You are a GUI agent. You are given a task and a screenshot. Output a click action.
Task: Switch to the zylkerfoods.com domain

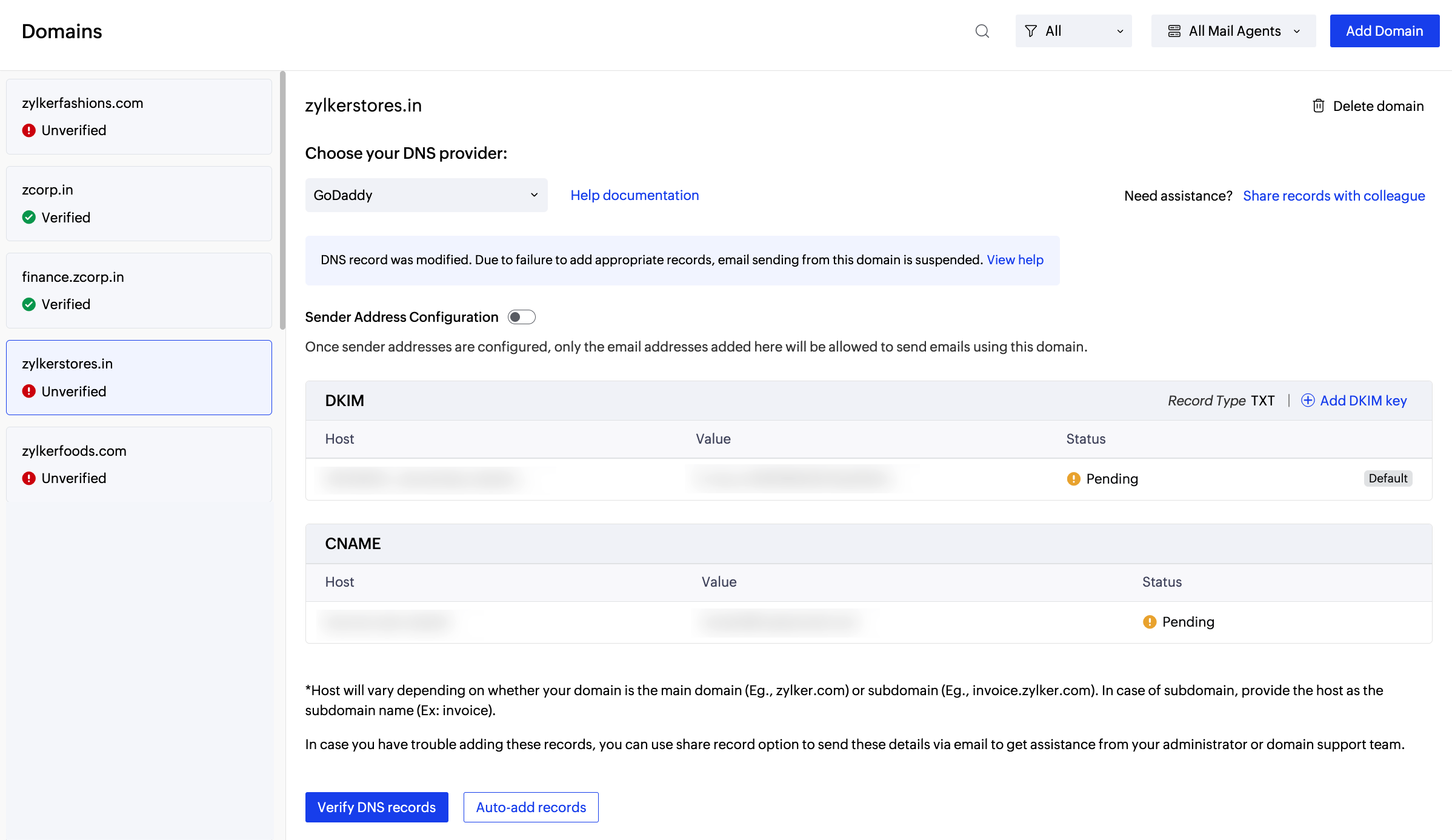(139, 464)
